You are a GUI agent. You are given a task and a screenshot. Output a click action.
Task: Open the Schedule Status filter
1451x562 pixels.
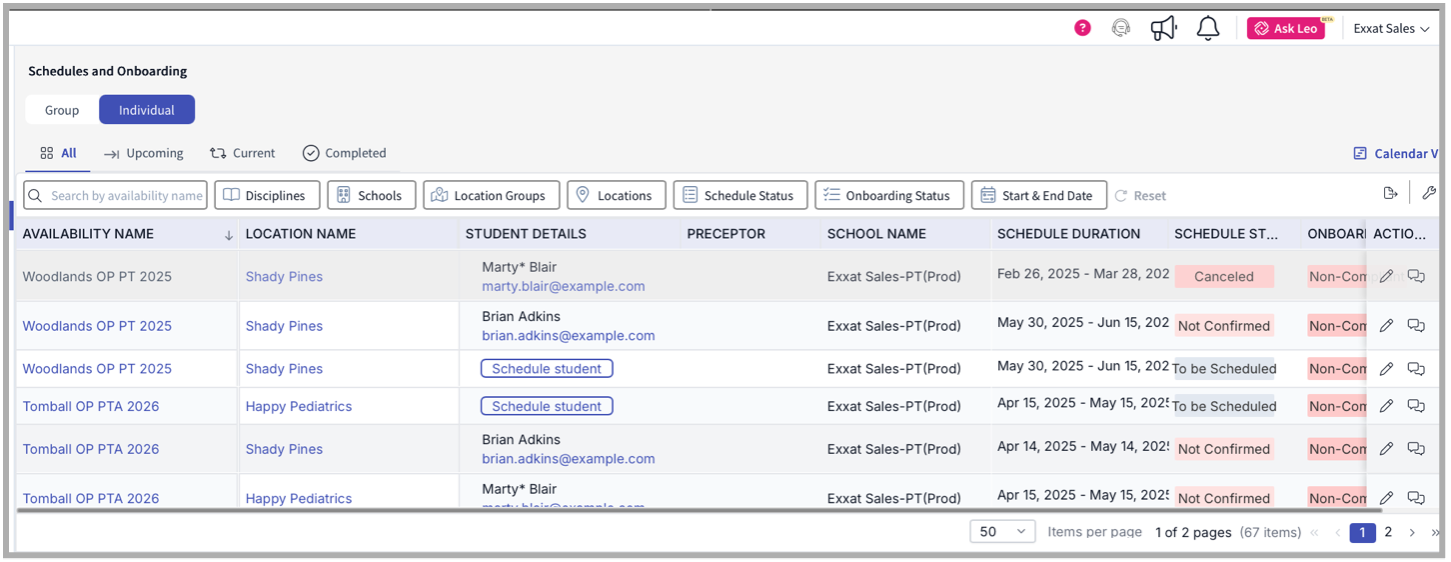click(740, 196)
